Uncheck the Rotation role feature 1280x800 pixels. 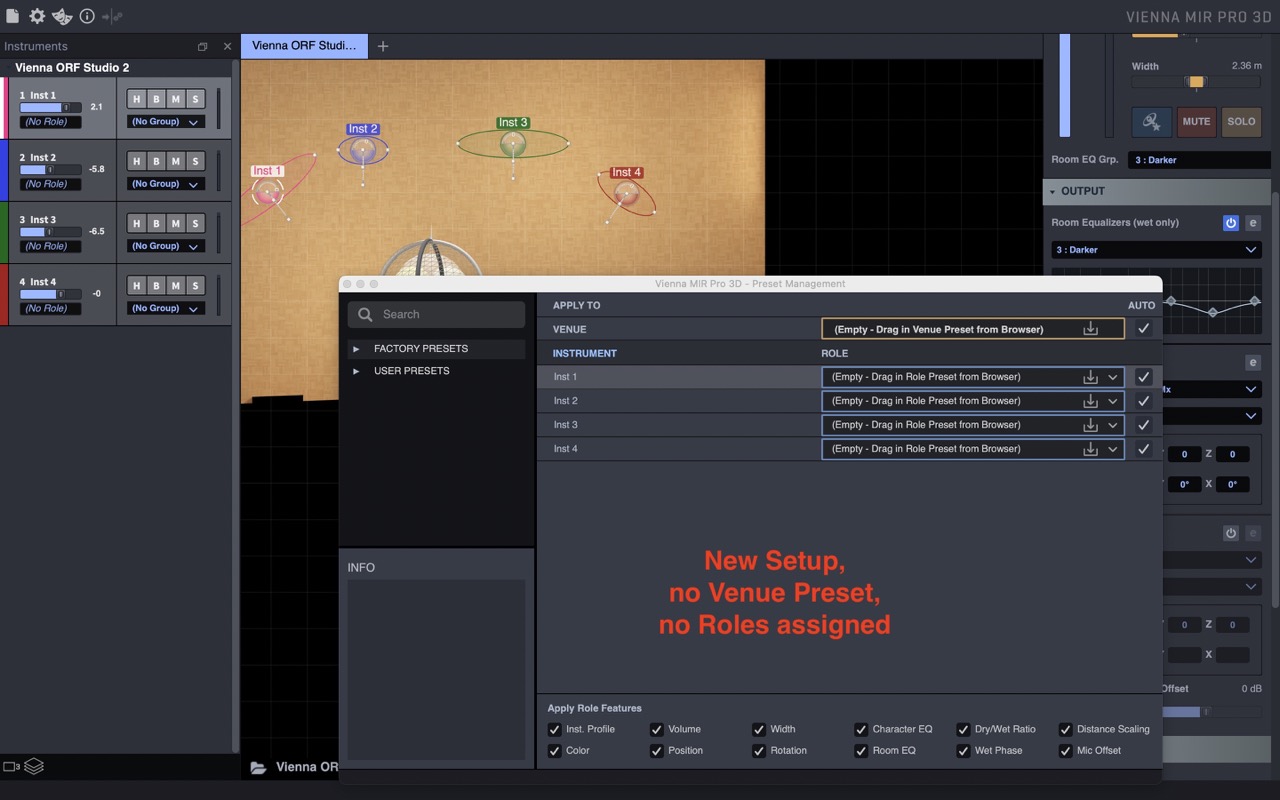coord(759,750)
